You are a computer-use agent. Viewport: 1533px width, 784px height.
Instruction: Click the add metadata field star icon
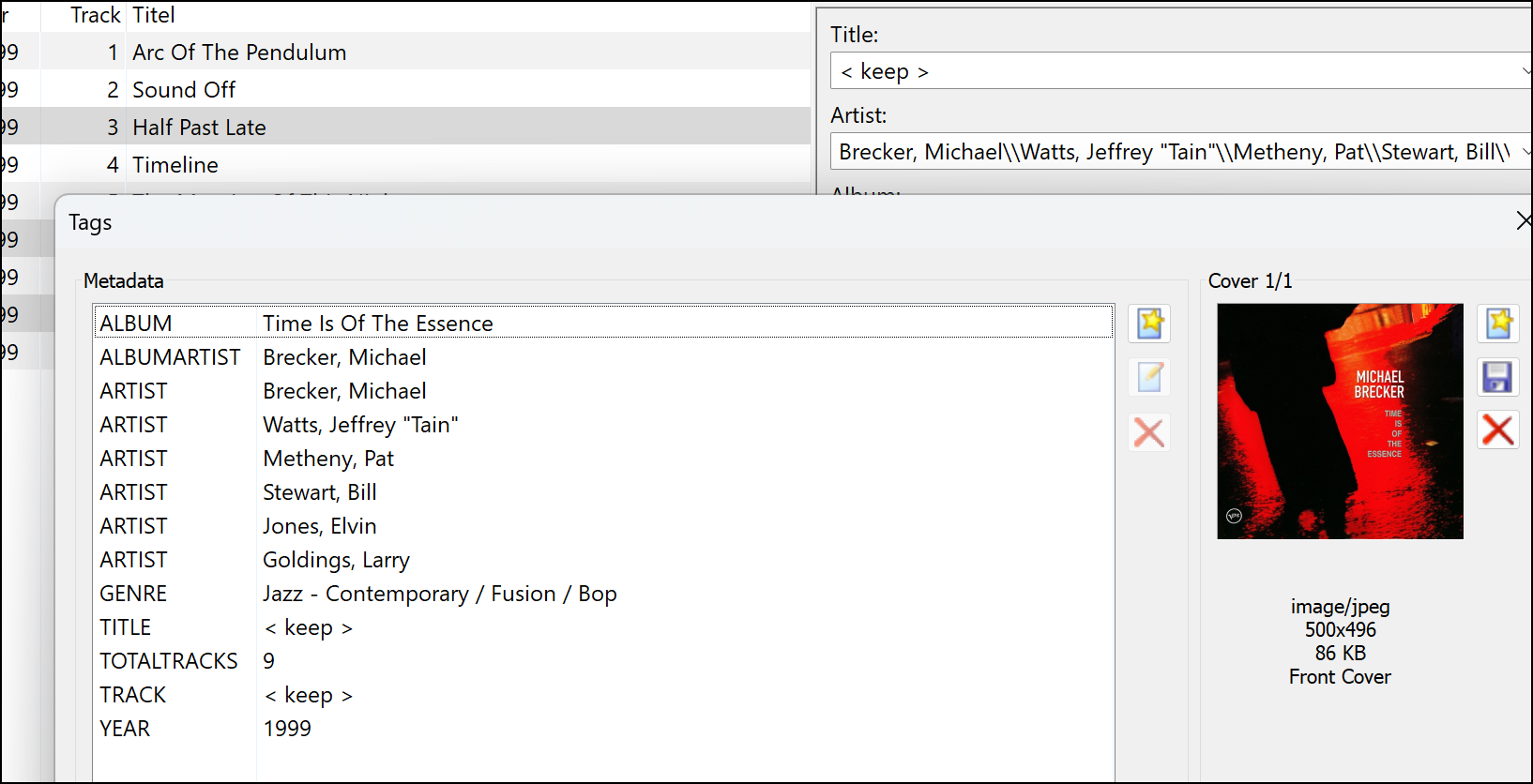tap(1149, 324)
